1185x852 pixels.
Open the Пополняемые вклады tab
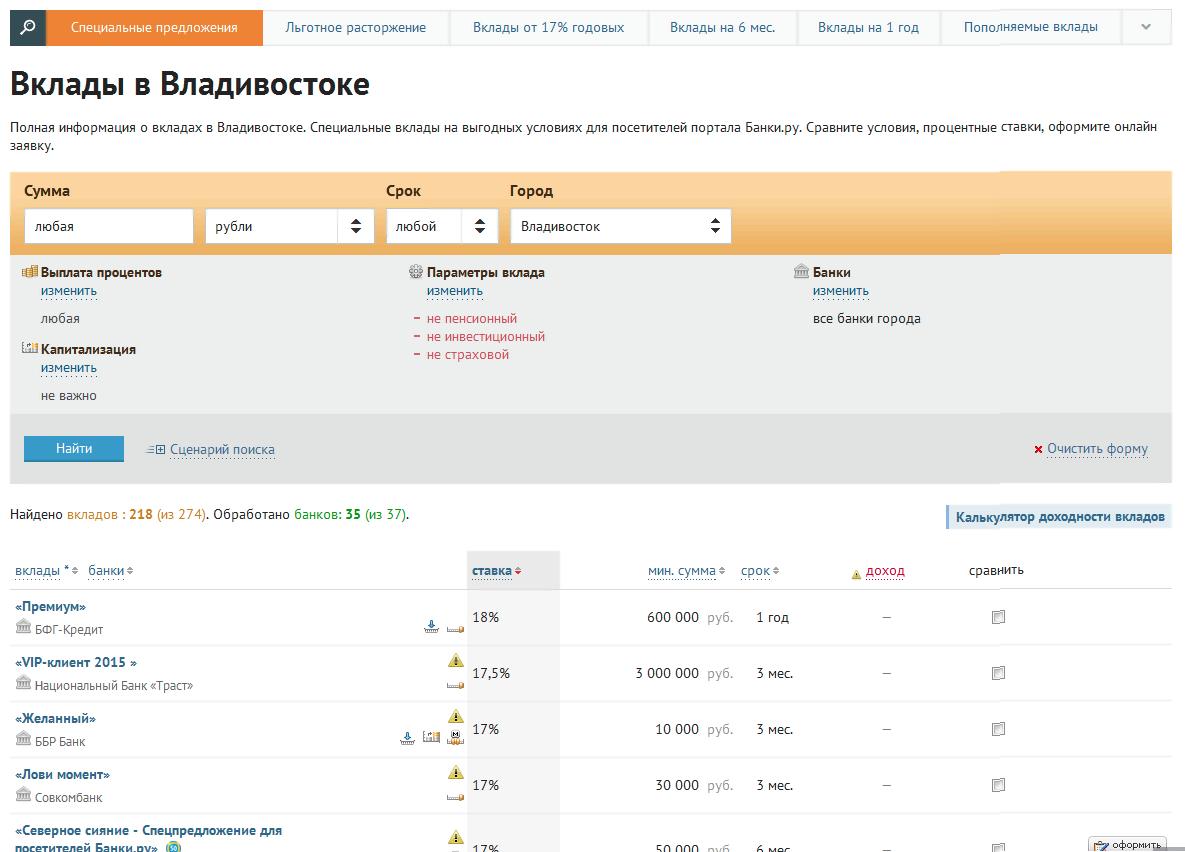click(x=1031, y=28)
